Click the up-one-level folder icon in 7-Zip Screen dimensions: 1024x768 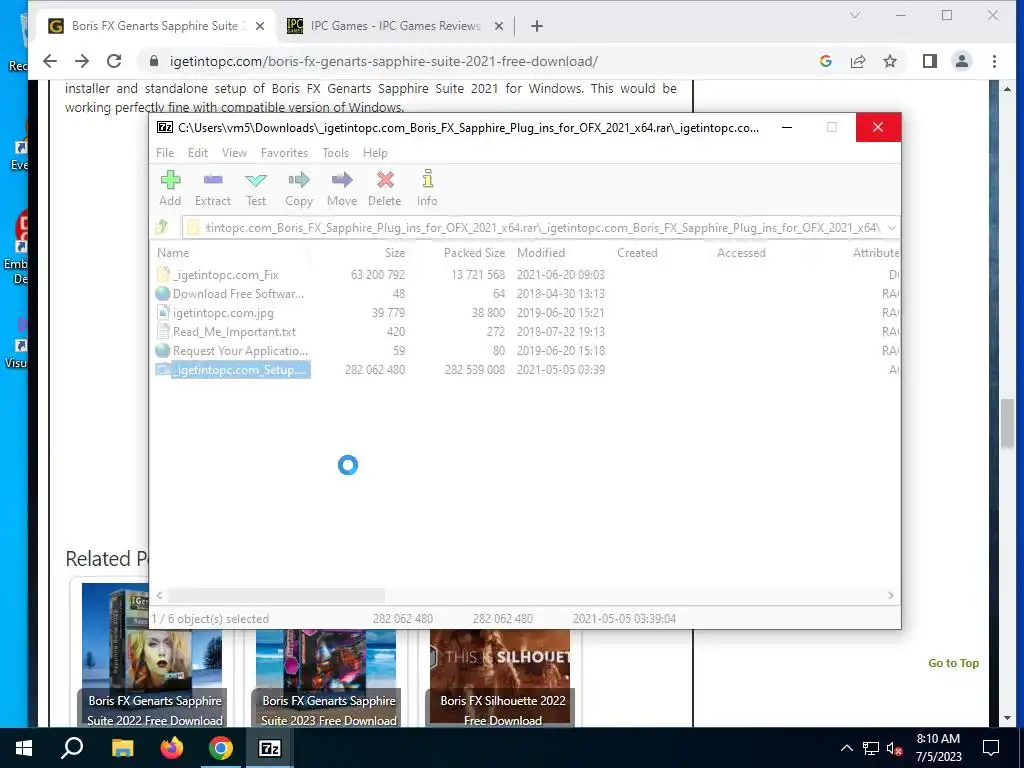162,227
